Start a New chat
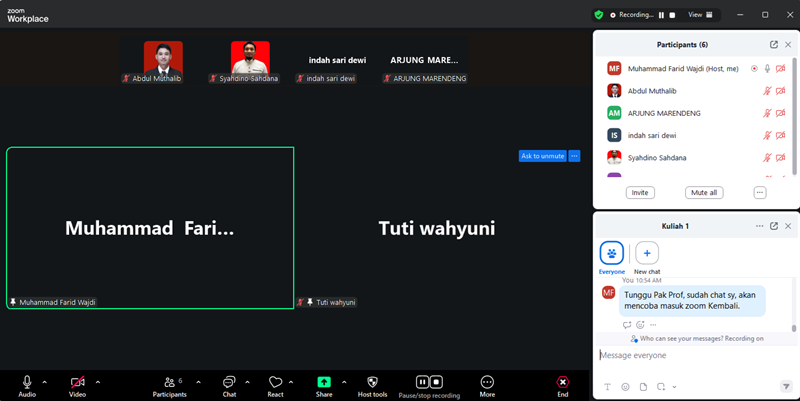 click(x=647, y=258)
